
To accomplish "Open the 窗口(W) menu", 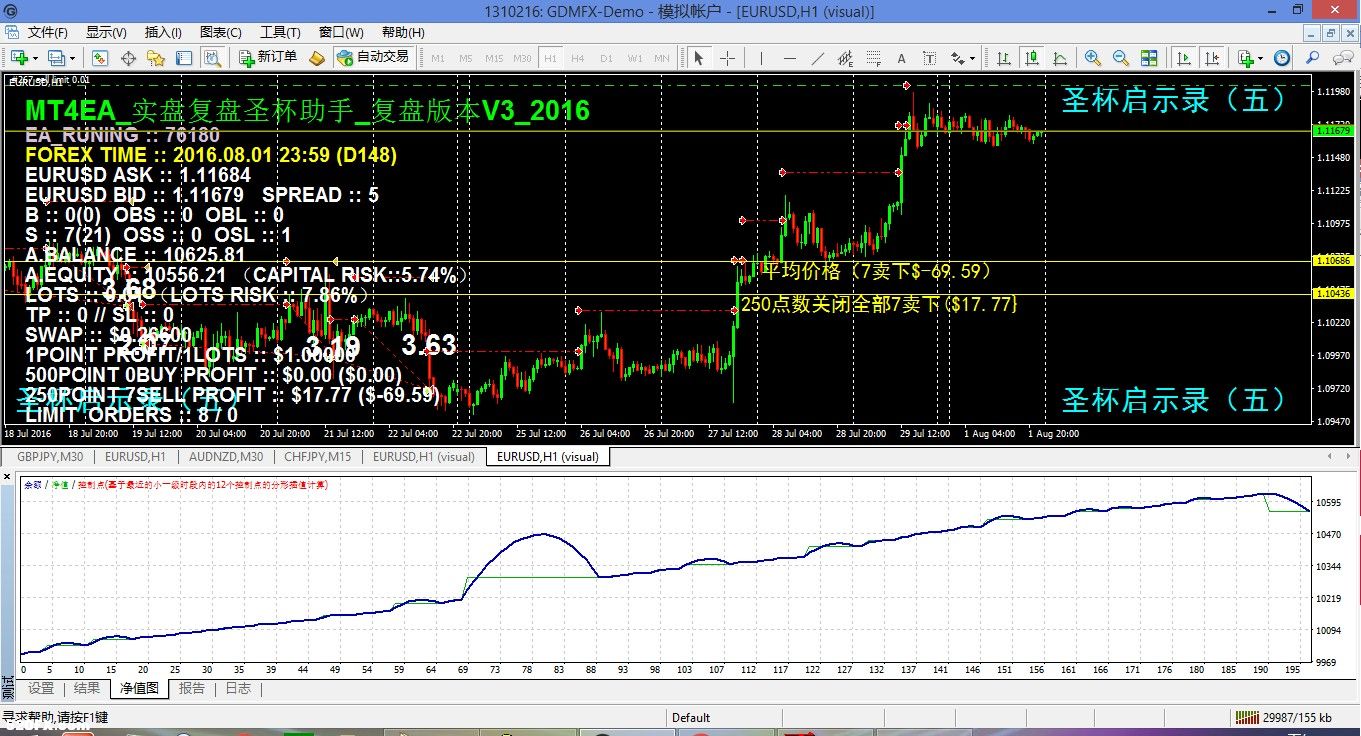I will click(x=341, y=33).
